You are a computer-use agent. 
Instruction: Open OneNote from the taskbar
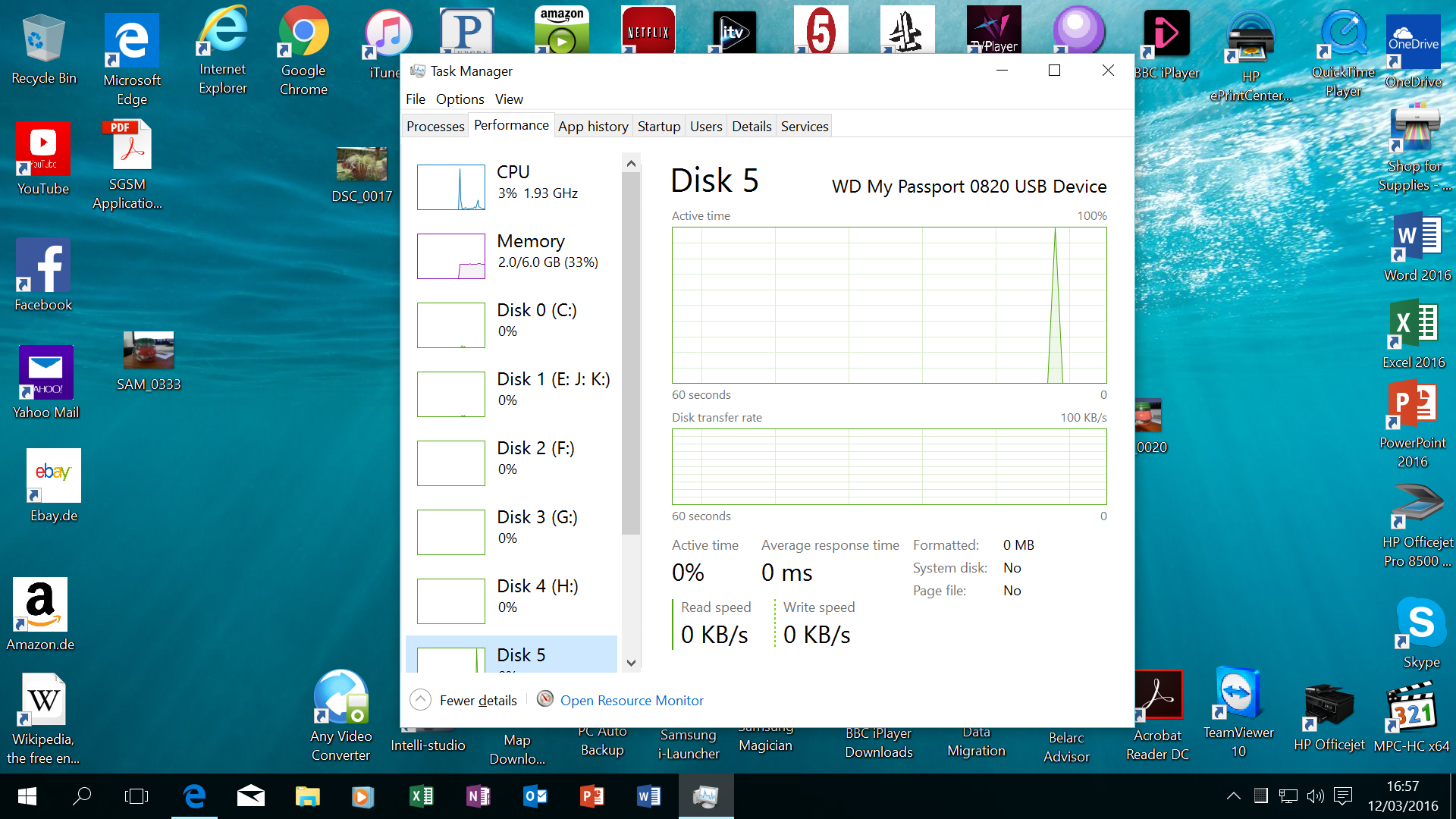pyautogui.click(x=478, y=796)
